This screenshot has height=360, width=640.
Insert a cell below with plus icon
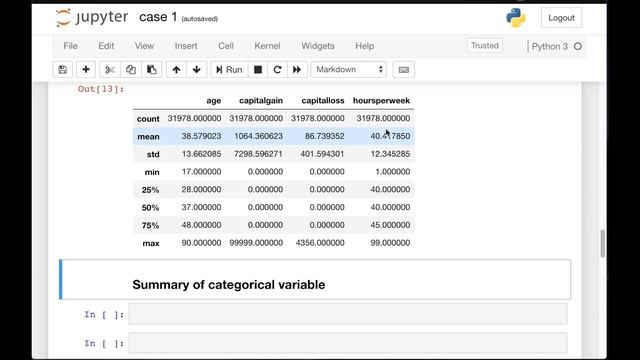[86, 70]
